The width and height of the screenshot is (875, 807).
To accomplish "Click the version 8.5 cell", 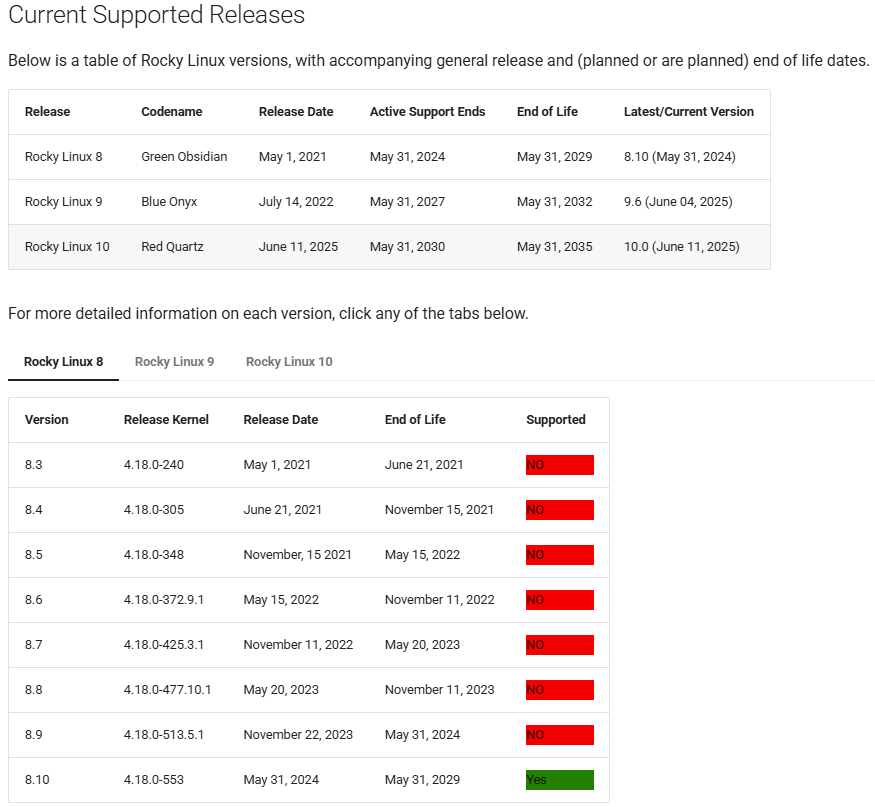I will [x=34, y=555].
